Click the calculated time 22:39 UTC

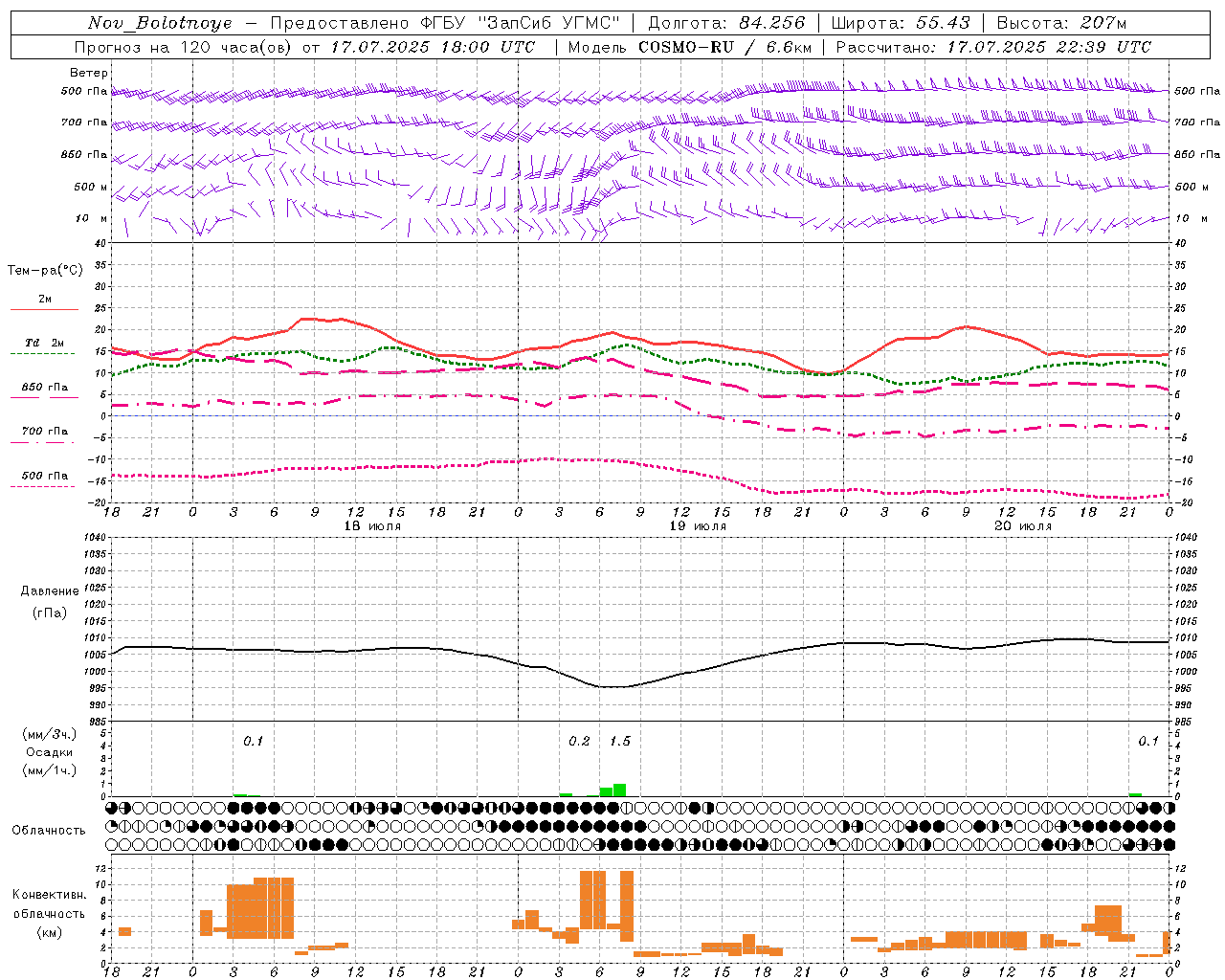tap(1097, 47)
